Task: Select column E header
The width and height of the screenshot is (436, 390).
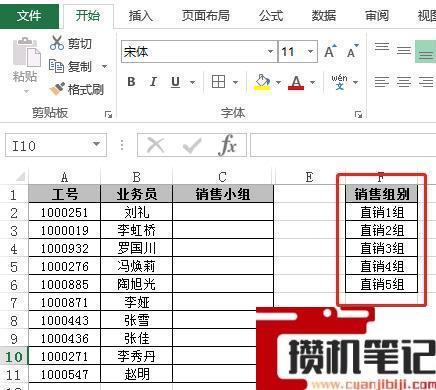Action: 309,177
